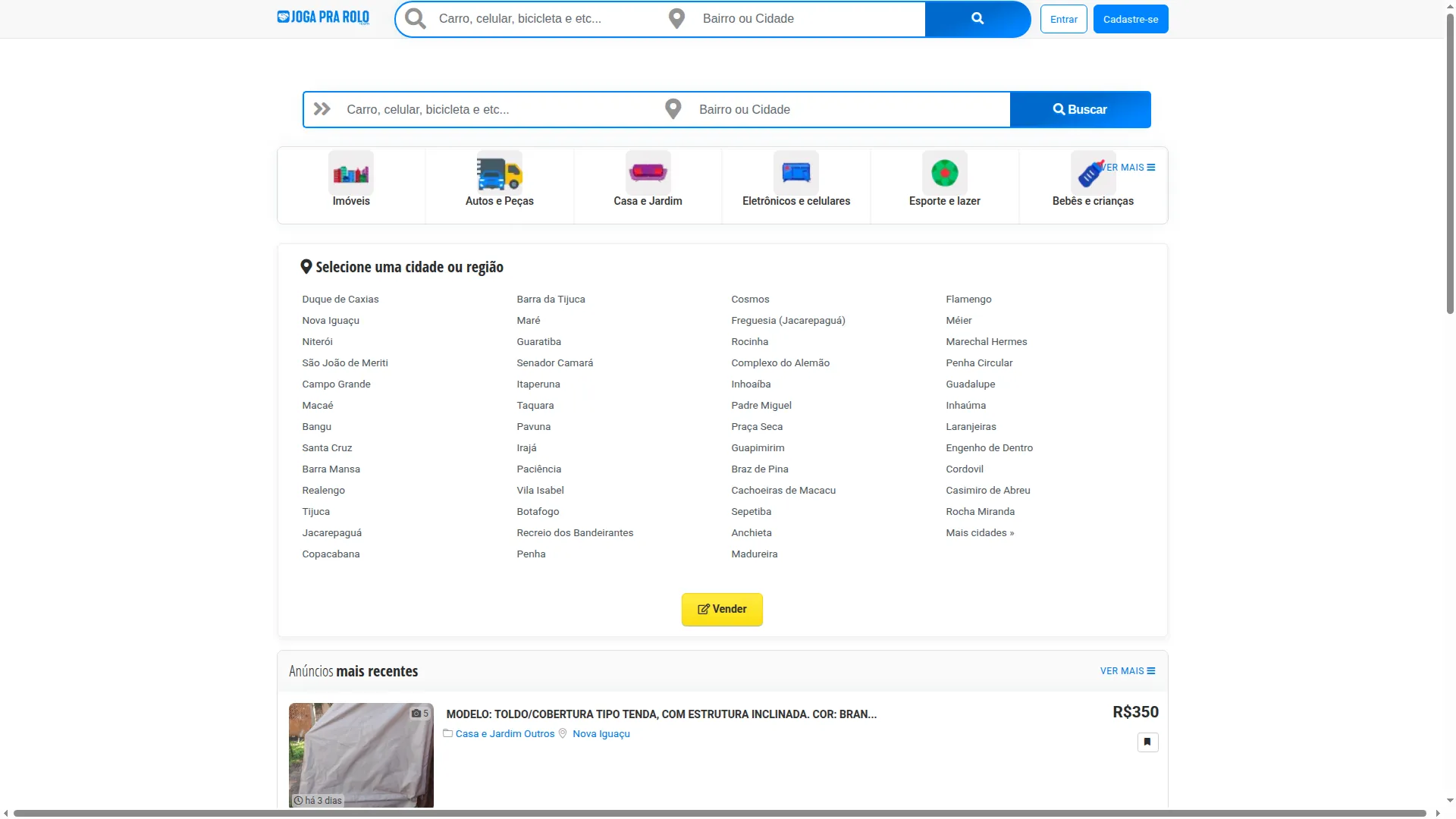Select Casimiro de Abreu
Viewport: 1456px width, 819px height.
[x=988, y=490]
